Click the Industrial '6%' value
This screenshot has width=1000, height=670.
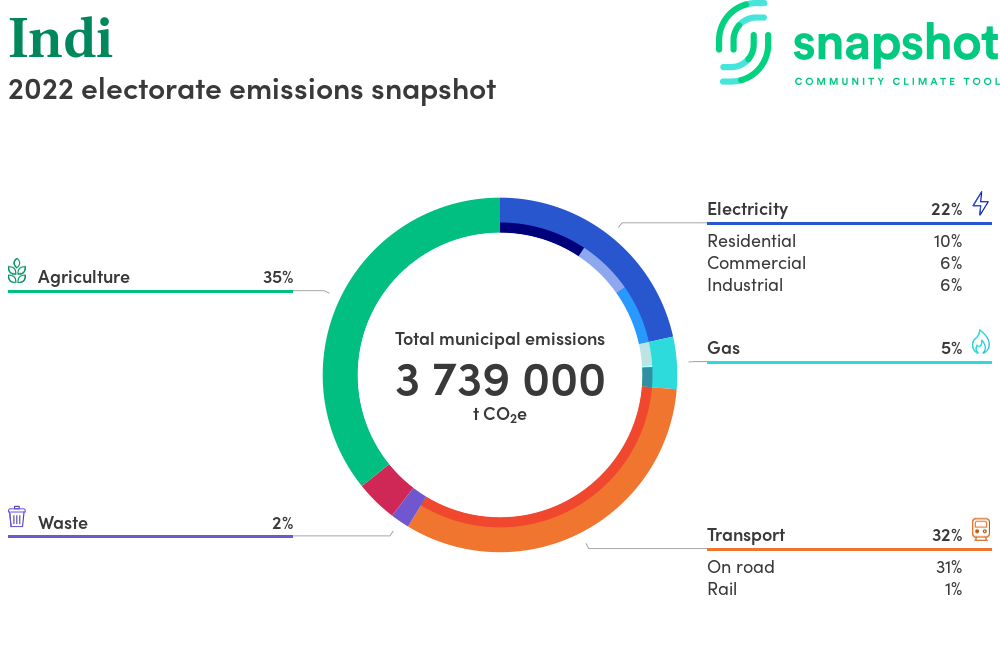click(951, 285)
